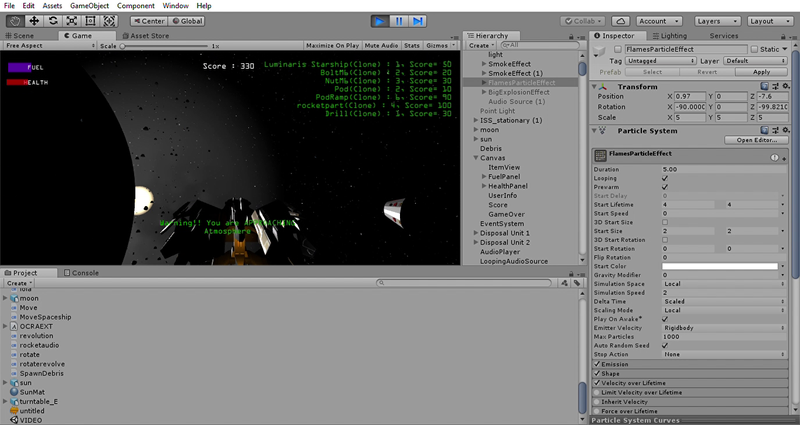Click the Pause button
The width and height of the screenshot is (800, 425).
(x=399, y=20)
